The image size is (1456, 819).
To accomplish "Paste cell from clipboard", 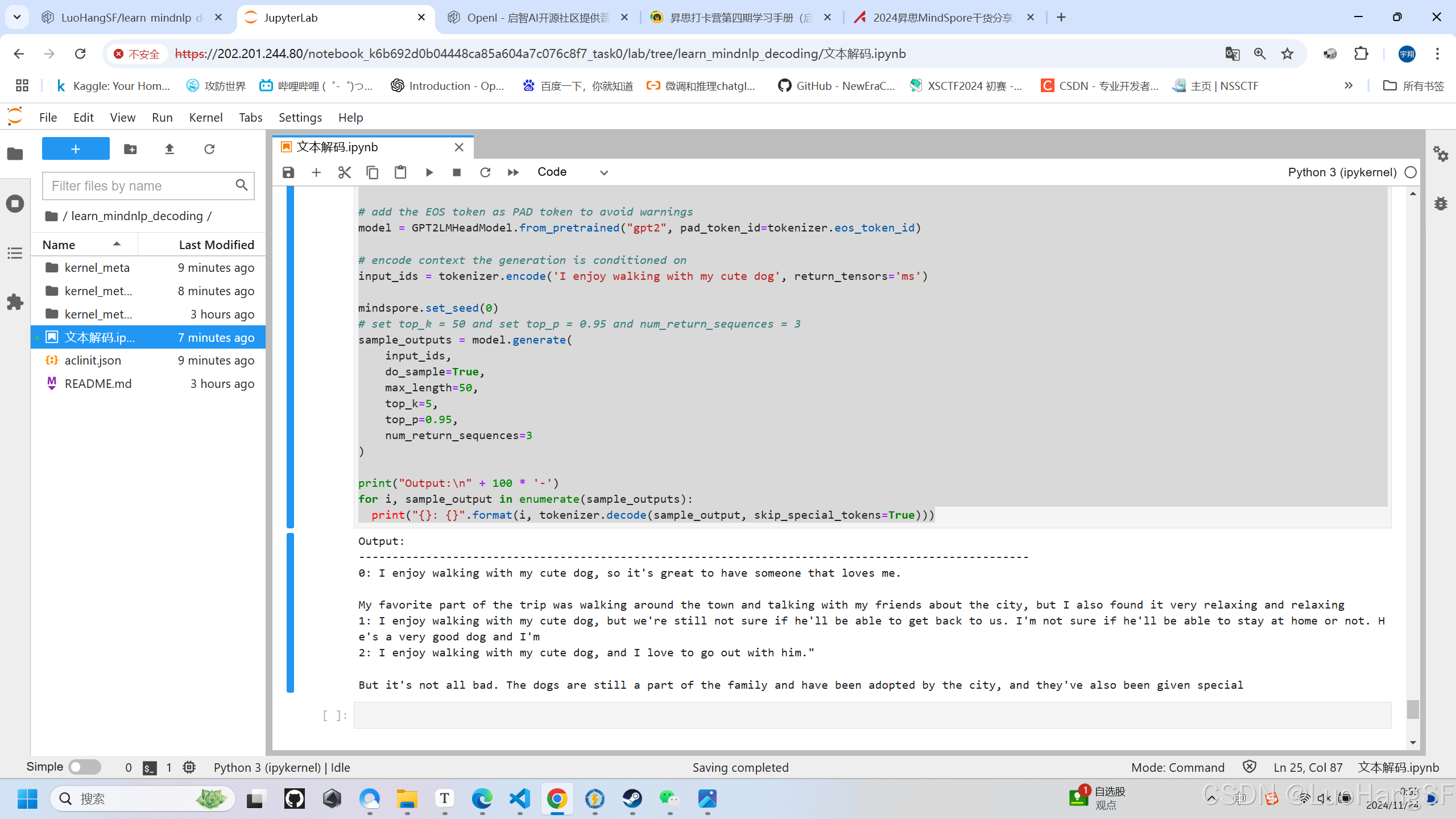I will pyautogui.click(x=400, y=172).
